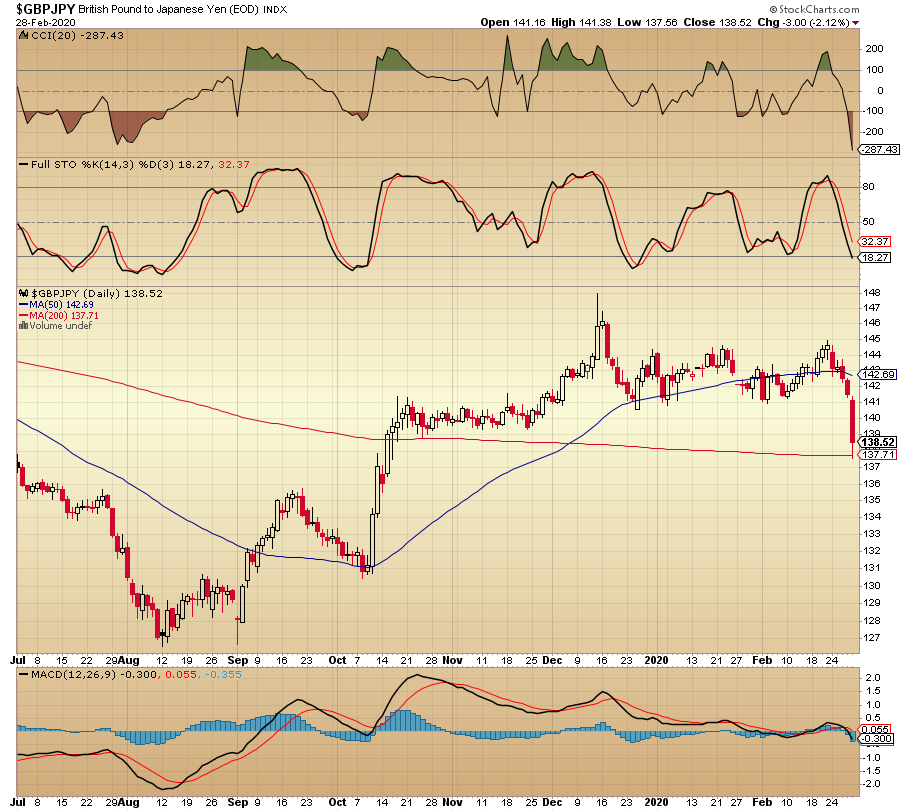Click the StockCharts.com copyright logo

(814, 9)
